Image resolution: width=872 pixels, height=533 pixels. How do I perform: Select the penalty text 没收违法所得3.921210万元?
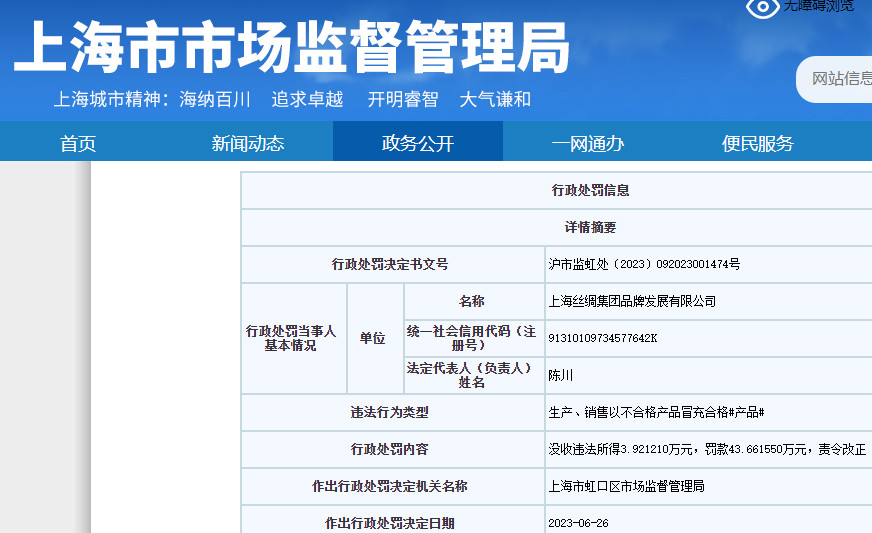tap(621, 449)
